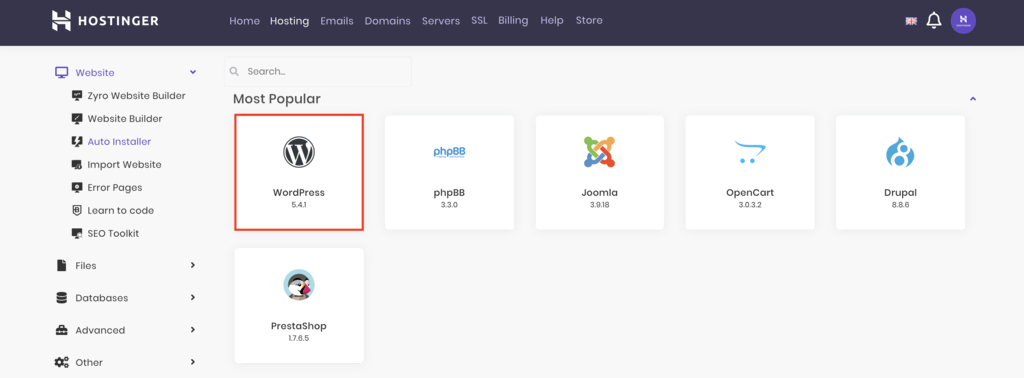This screenshot has width=1024, height=378.
Task: Expand the Advanced section arrow
Action: pos(193,330)
